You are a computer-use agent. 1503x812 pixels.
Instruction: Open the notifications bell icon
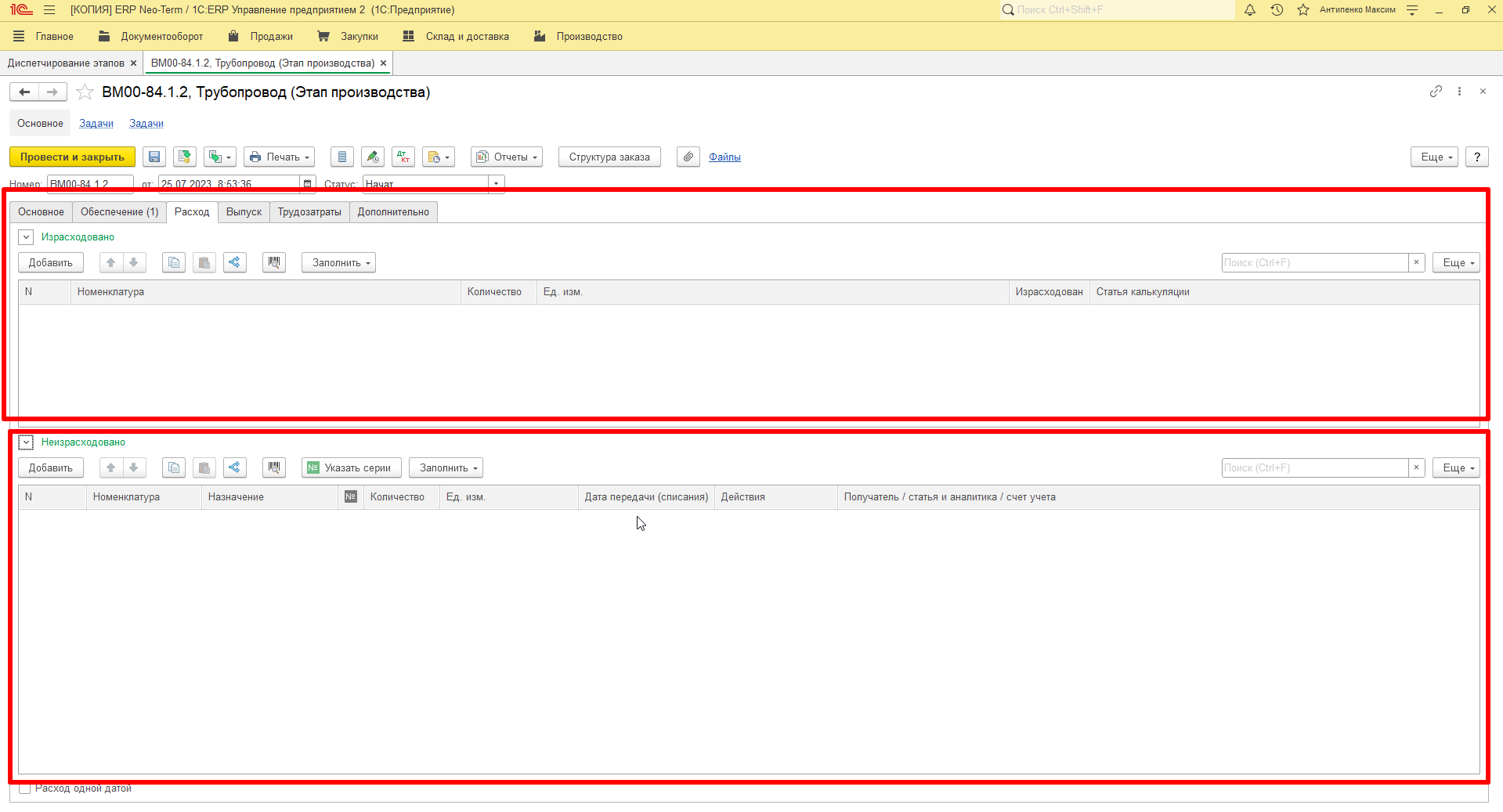coord(1250,10)
